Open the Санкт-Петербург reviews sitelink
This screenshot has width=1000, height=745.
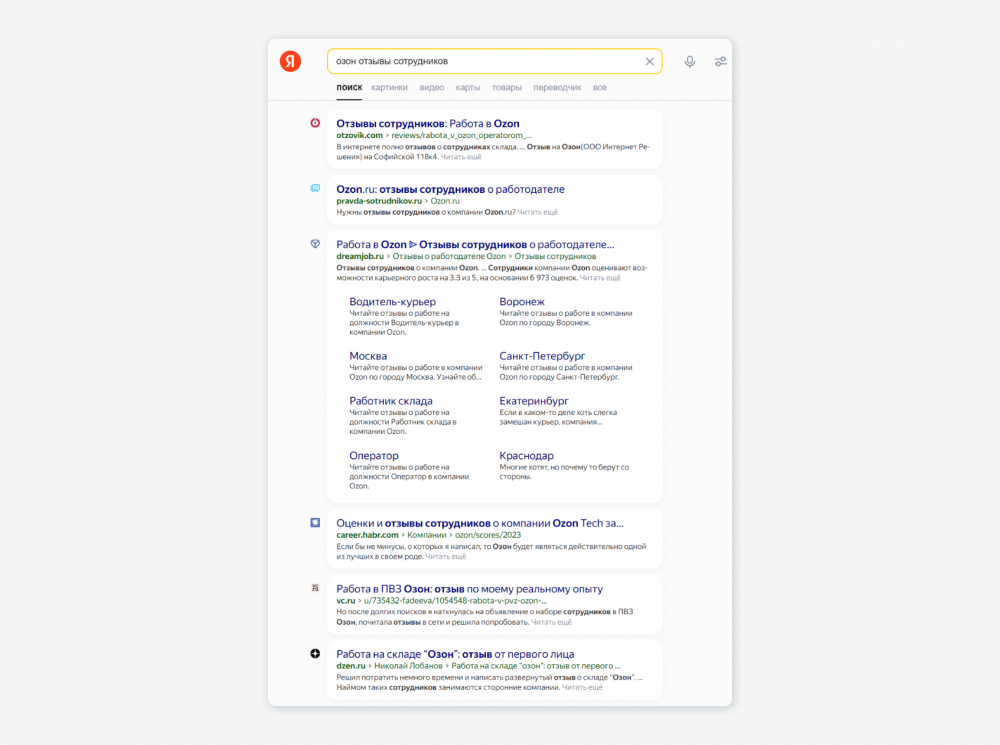click(x=542, y=356)
